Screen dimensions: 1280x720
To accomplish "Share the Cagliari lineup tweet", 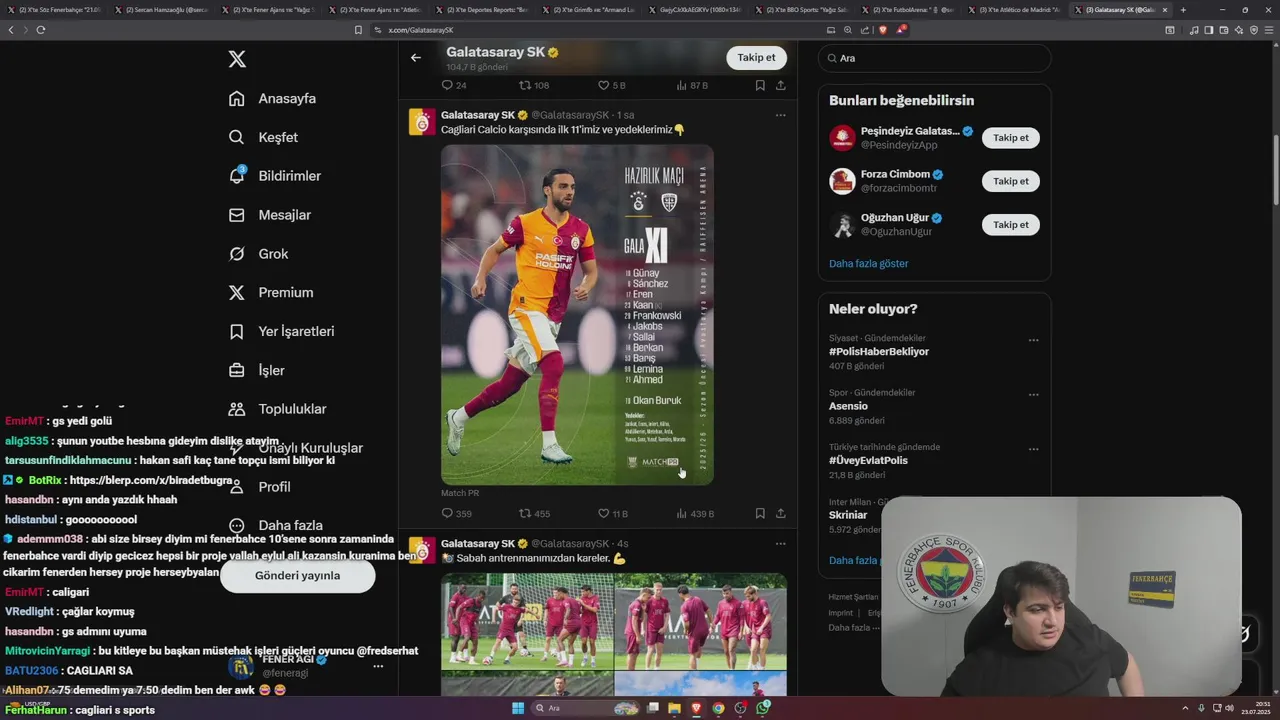I will (781, 514).
